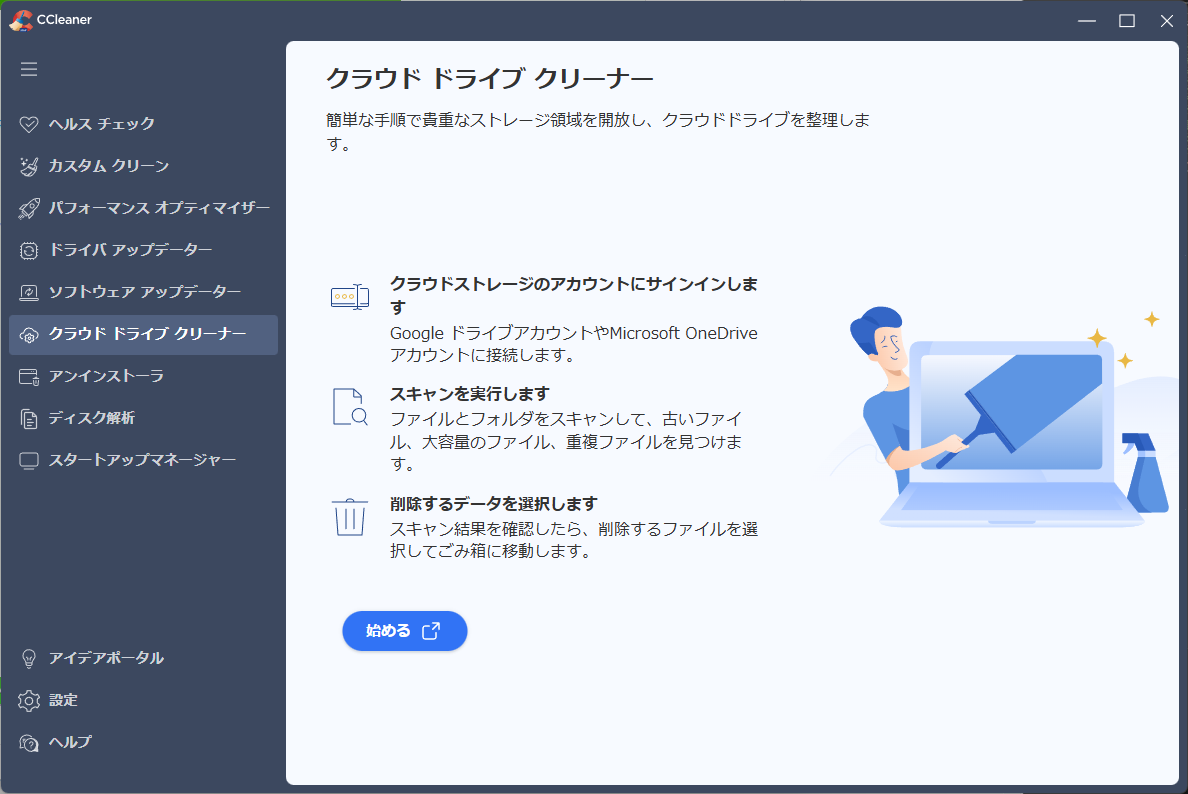Click the brush icon beside カスタム クリーン
This screenshot has width=1188, height=794.
(29, 167)
